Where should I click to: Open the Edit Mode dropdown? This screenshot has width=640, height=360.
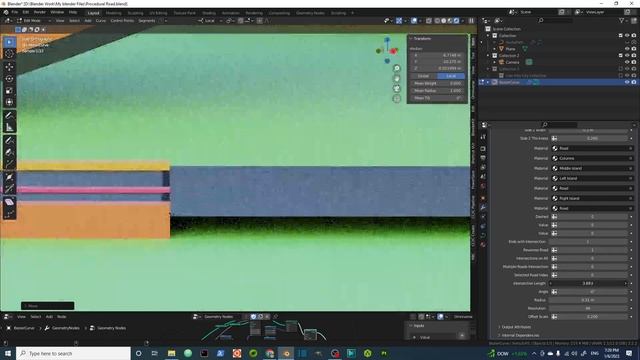pos(34,20)
